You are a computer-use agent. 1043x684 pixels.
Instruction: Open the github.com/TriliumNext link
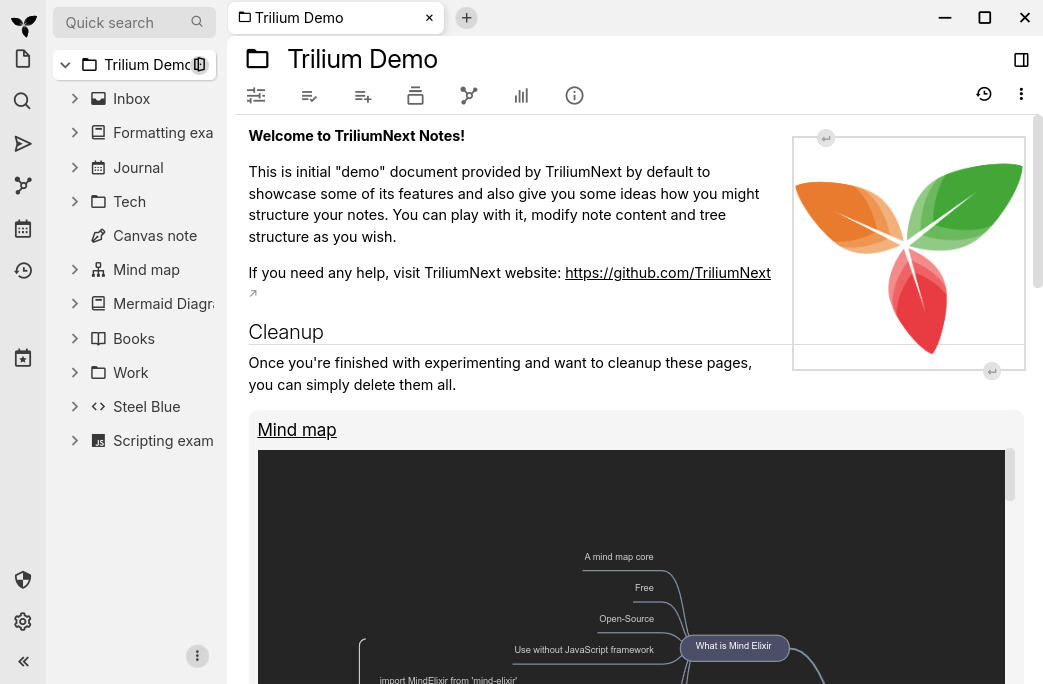(667, 273)
